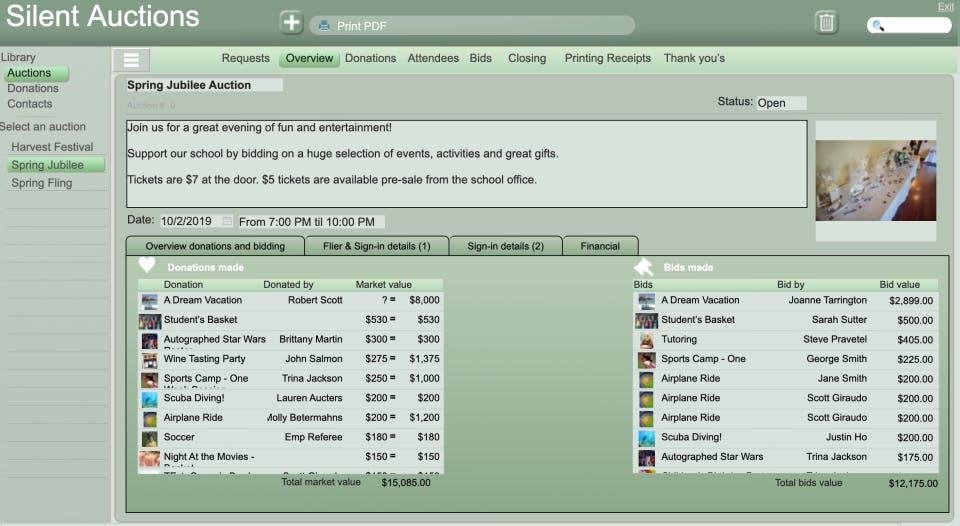Open the Flier & Sign-in details (1) tab
This screenshot has width=960, height=526.
point(376,246)
